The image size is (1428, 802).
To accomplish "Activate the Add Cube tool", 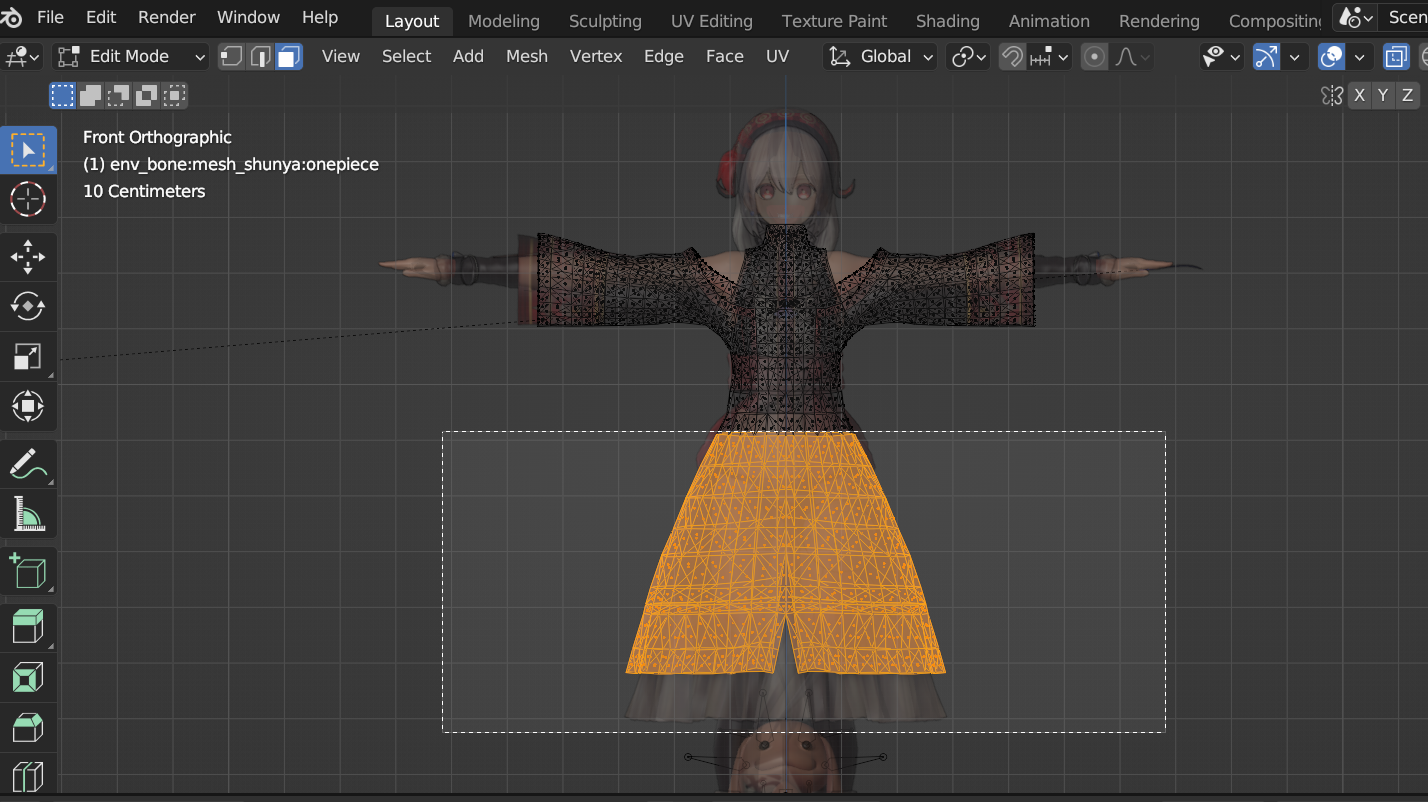I will point(28,570).
